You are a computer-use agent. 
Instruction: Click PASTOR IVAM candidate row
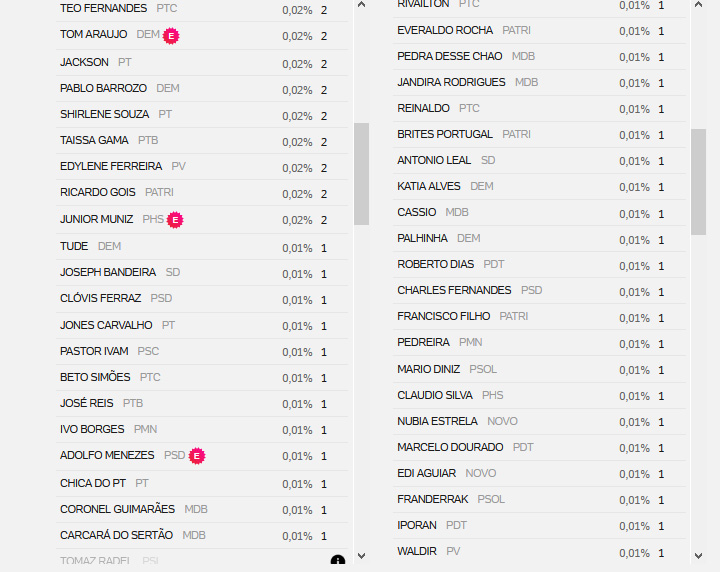pyautogui.click(x=202, y=352)
